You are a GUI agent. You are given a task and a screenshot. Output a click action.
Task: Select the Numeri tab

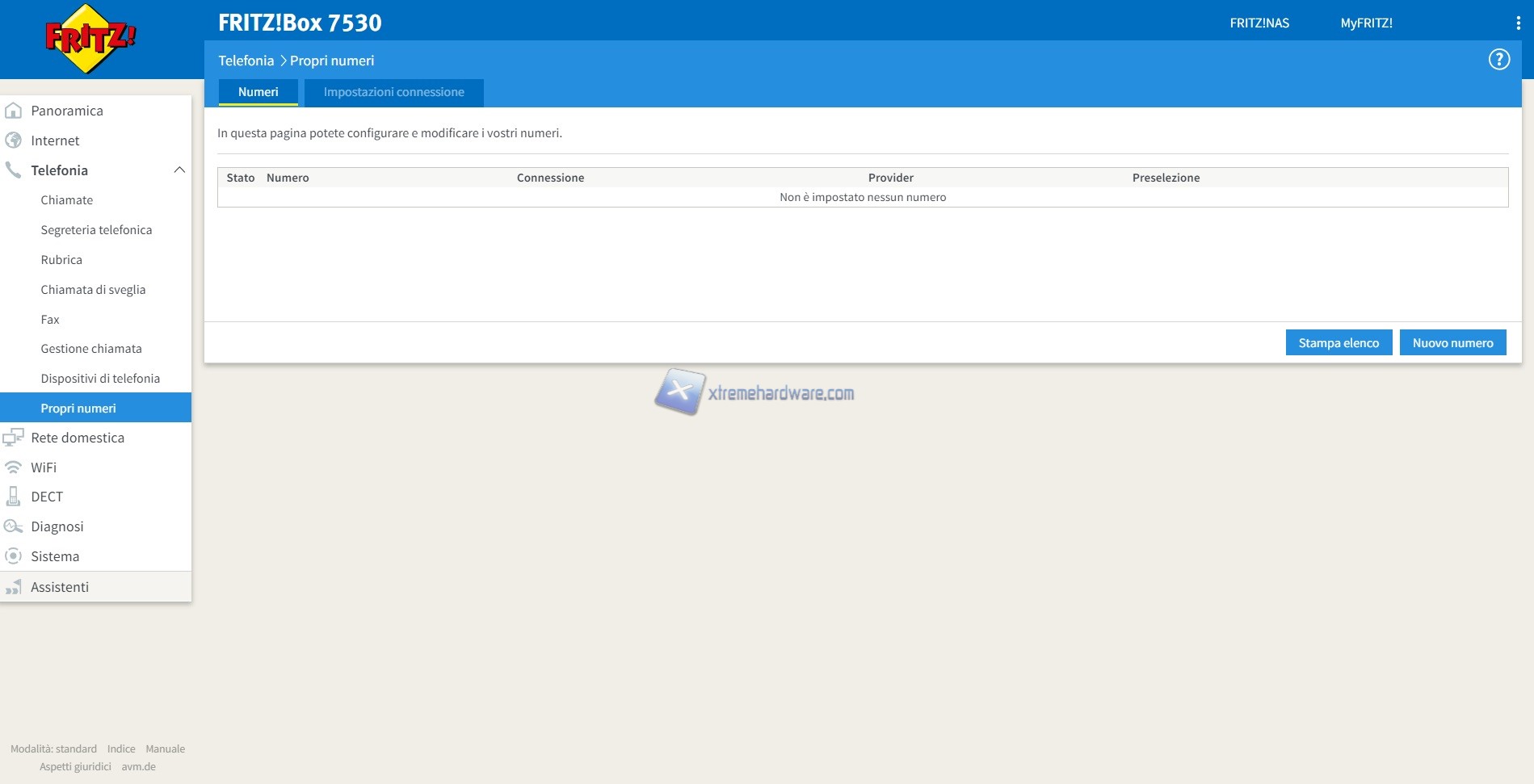[x=258, y=92]
